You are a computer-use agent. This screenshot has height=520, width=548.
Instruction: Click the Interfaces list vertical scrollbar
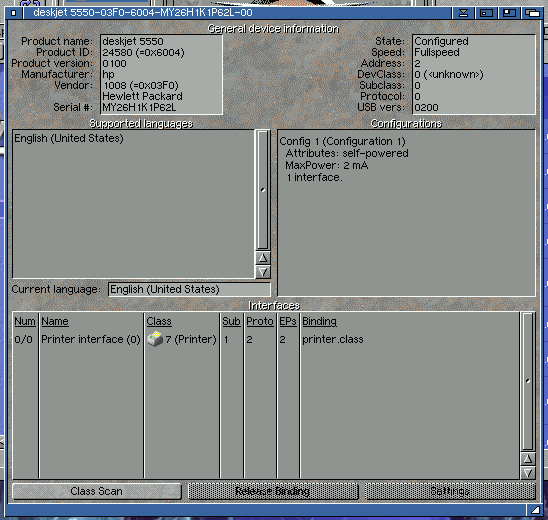pos(528,381)
